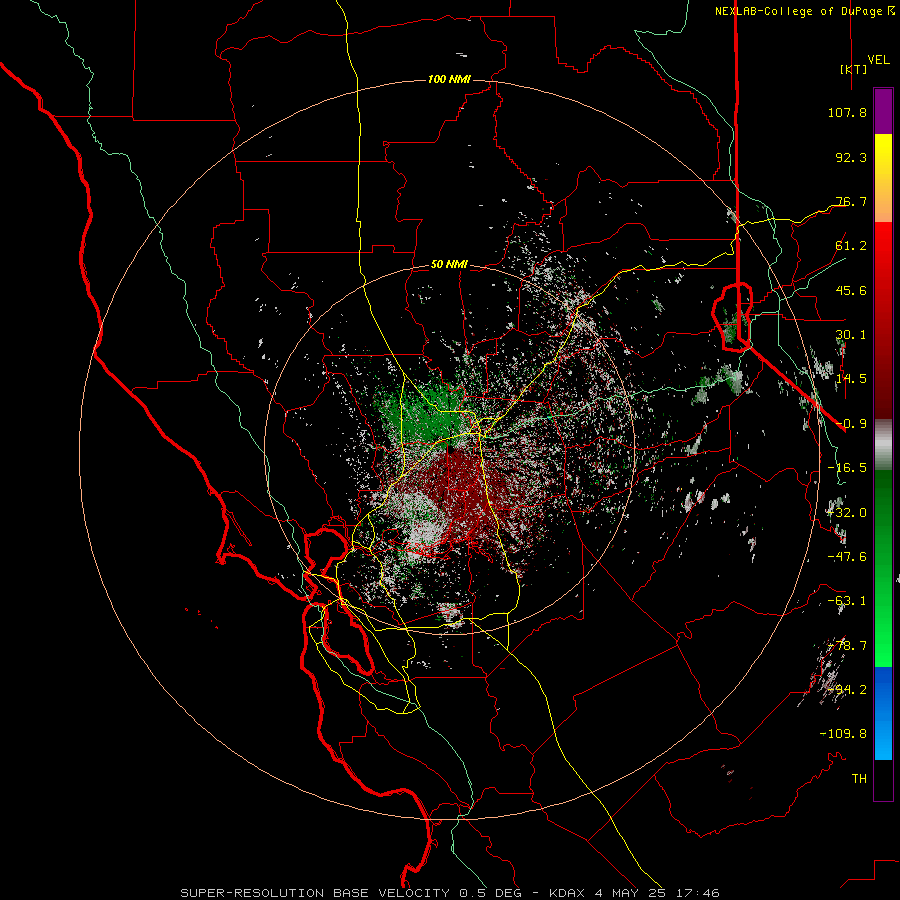
Task: Select the 107.8 legend value
Action: click(x=847, y=112)
